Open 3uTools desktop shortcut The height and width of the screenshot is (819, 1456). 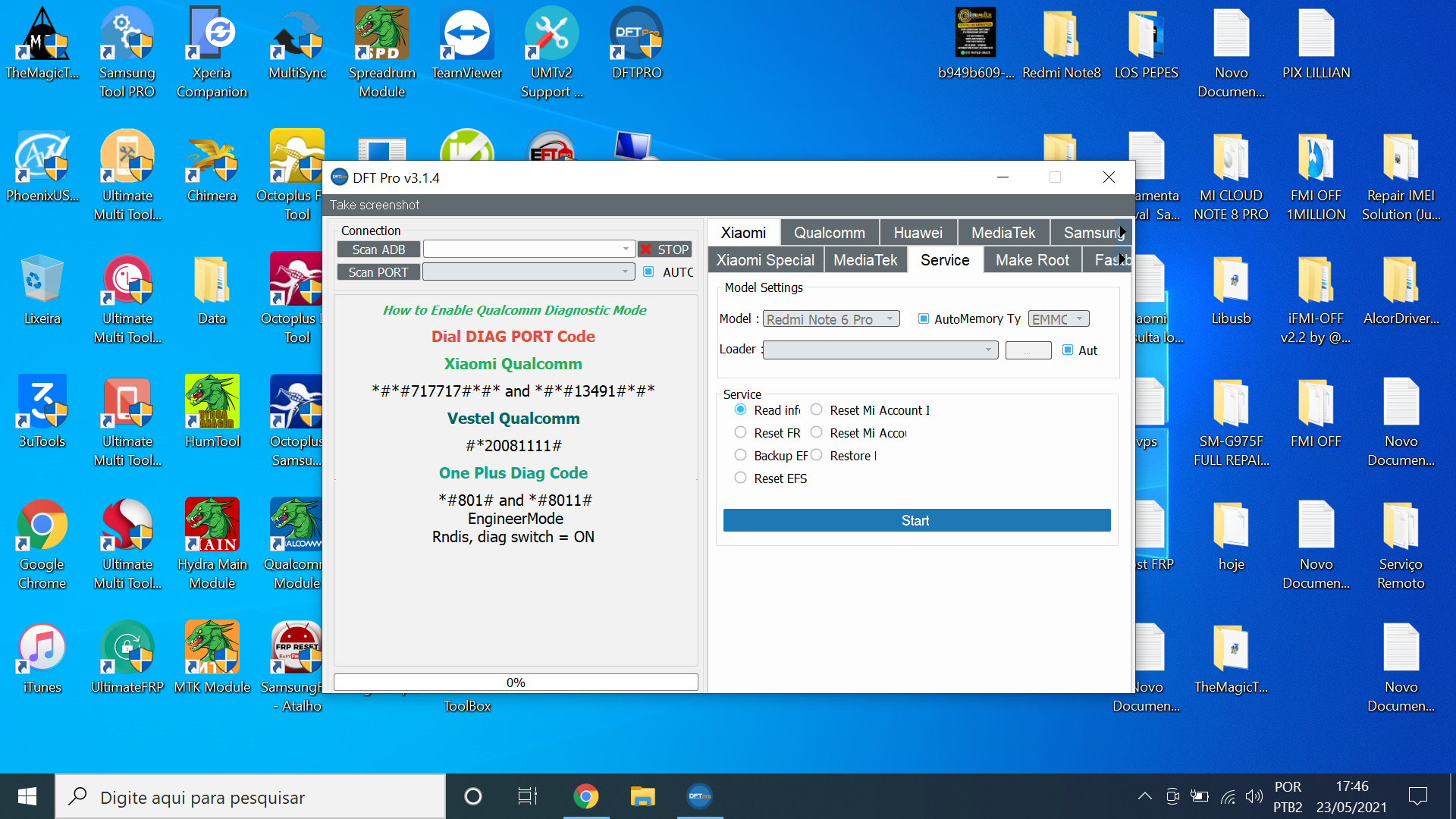click(x=42, y=413)
